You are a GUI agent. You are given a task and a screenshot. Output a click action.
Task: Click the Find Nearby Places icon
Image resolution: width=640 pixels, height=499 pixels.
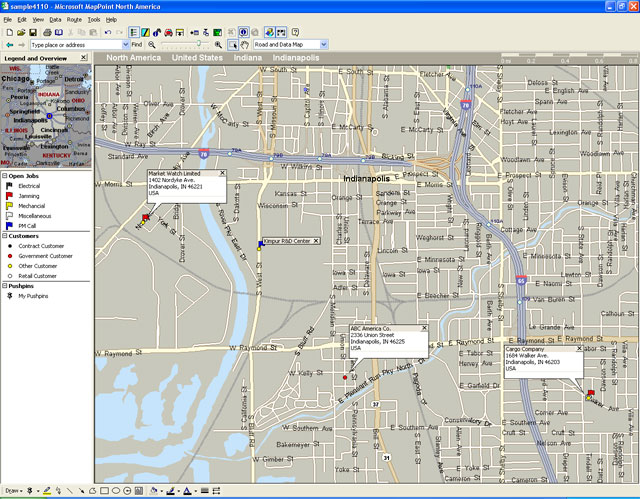tap(157, 32)
